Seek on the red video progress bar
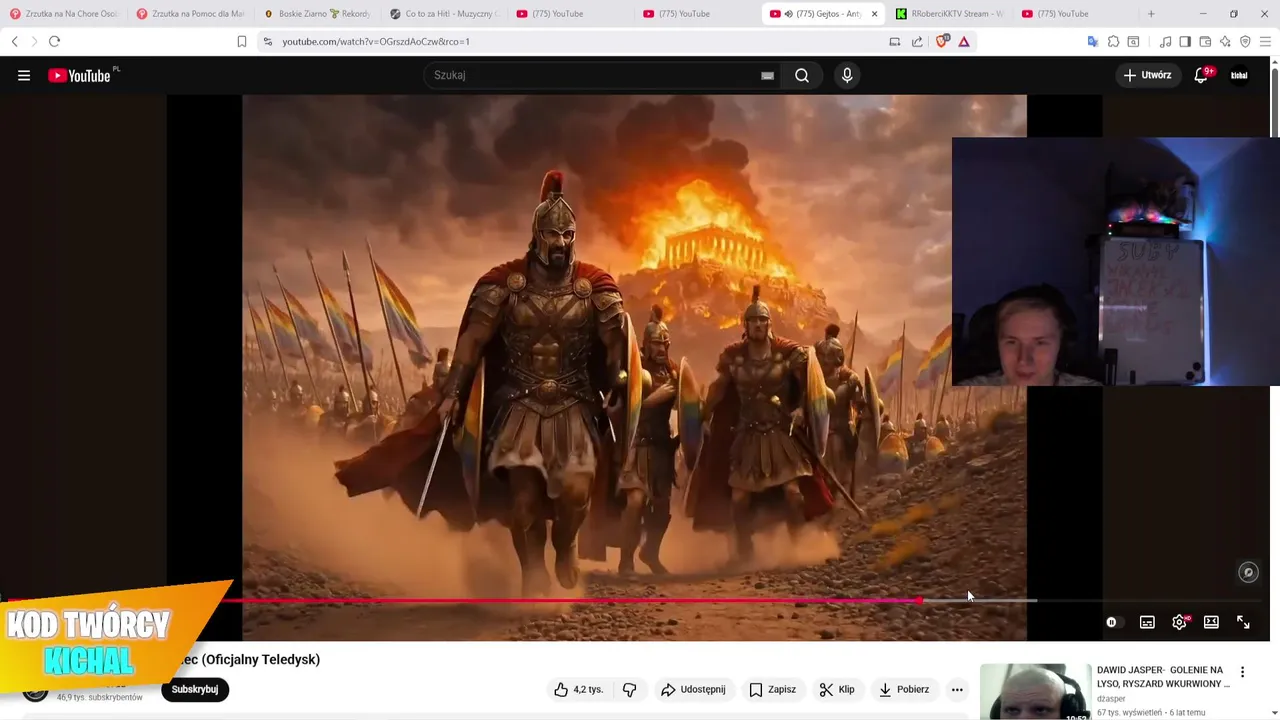Screen dimensions: 1280x720 pyautogui.click(x=635, y=600)
